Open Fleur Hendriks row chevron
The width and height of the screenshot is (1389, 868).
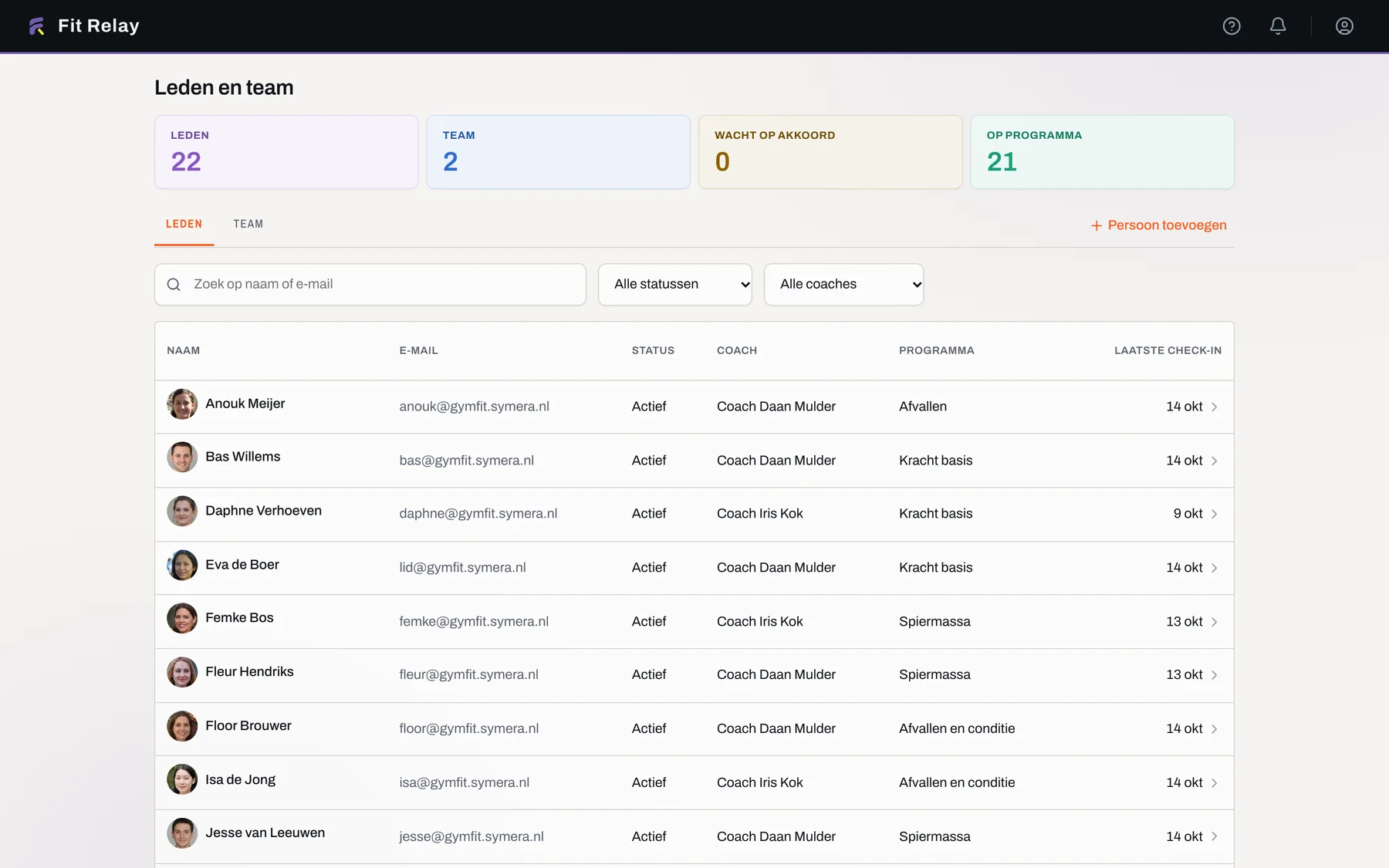click(x=1214, y=675)
